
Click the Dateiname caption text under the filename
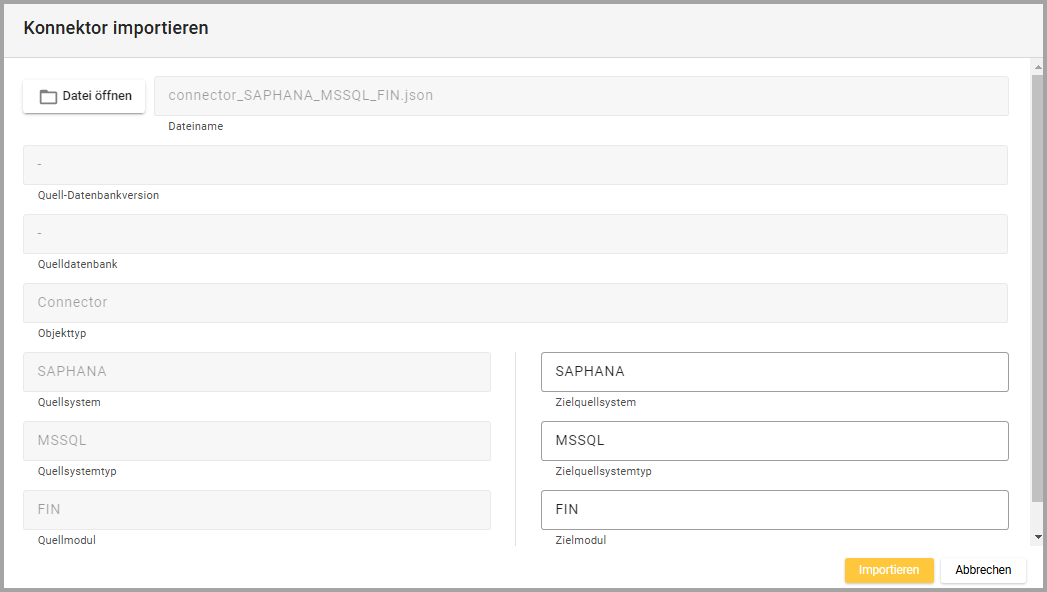(196, 127)
